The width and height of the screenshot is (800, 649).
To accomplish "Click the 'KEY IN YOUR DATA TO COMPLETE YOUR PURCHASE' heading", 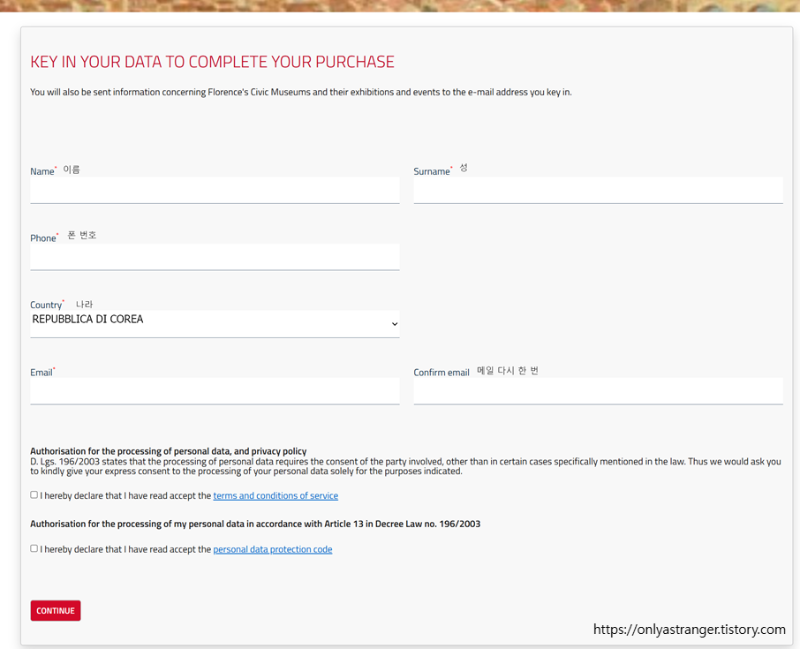I will point(212,62).
